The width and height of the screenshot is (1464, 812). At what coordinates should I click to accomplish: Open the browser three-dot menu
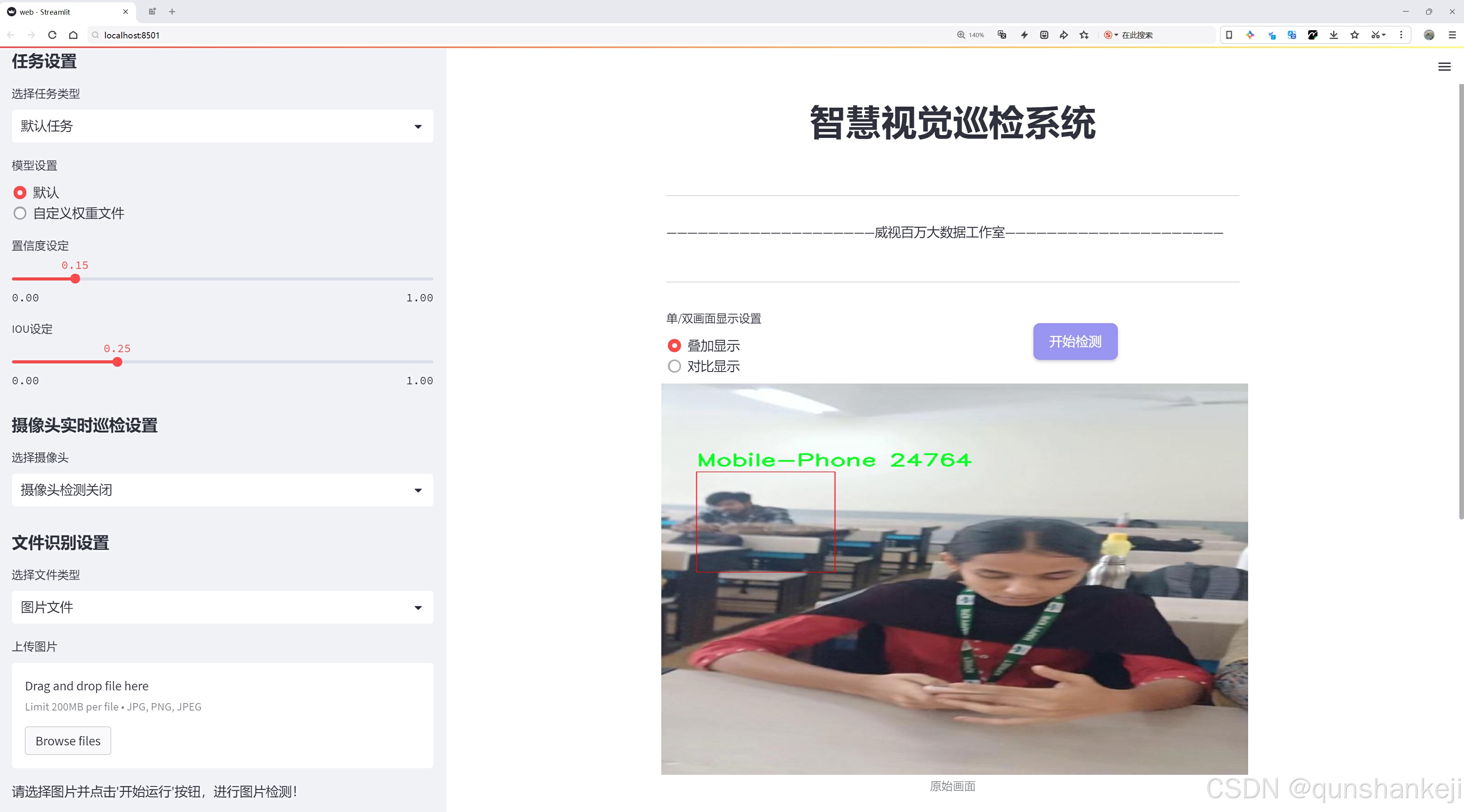tap(1402, 34)
